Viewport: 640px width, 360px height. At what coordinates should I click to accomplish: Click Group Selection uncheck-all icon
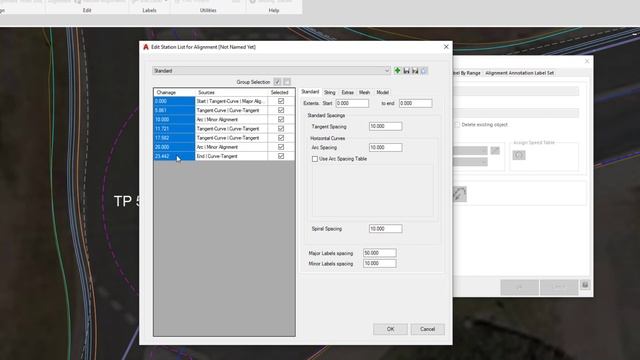pyautogui.click(x=287, y=82)
